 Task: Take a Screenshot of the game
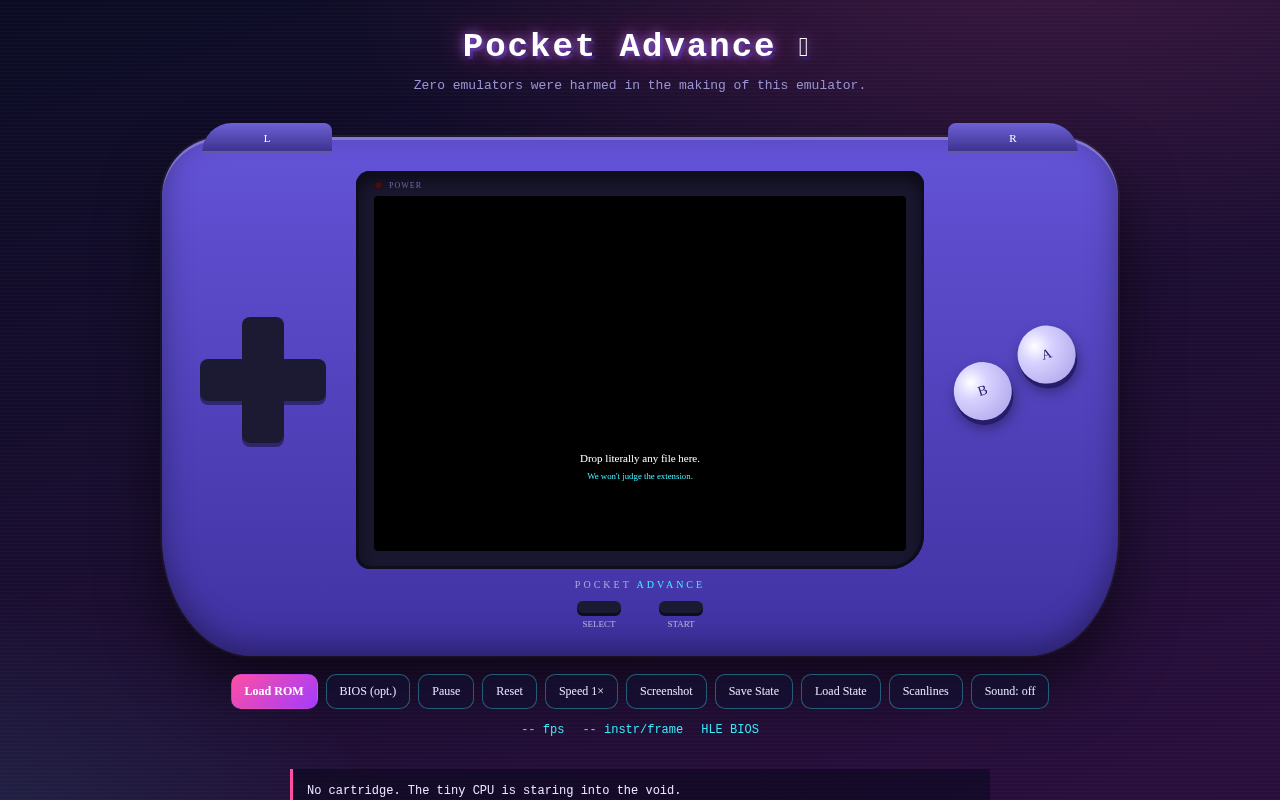(666, 691)
